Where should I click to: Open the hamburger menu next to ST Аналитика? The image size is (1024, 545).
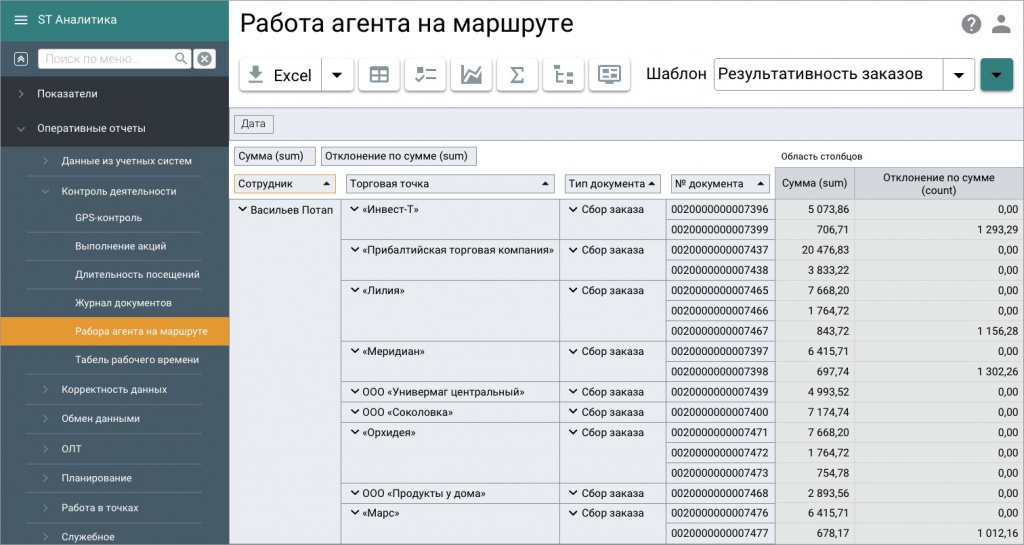tap(21, 20)
